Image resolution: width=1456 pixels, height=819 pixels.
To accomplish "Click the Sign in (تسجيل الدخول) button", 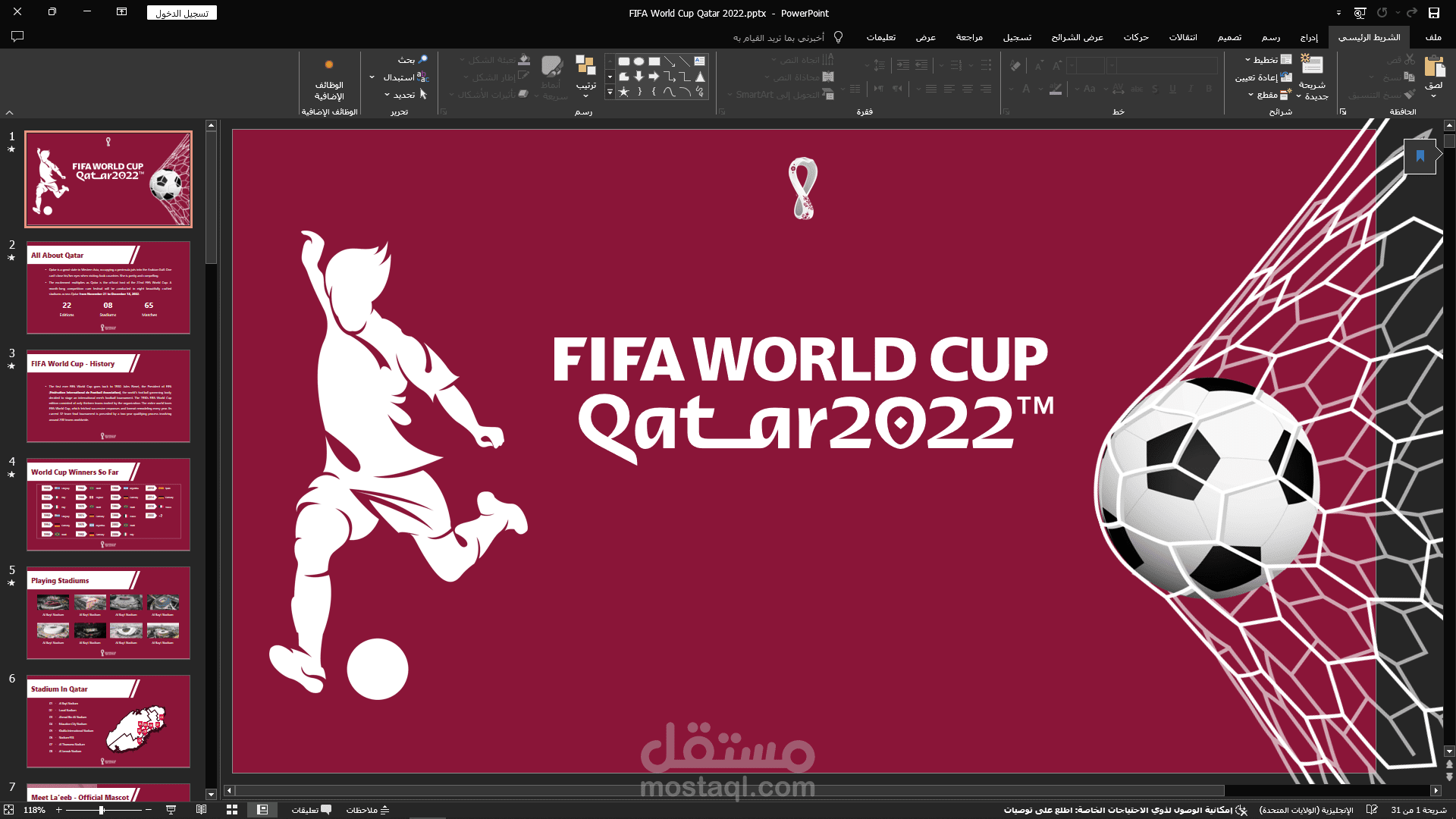I will pyautogui.click(x=182, y=13).
